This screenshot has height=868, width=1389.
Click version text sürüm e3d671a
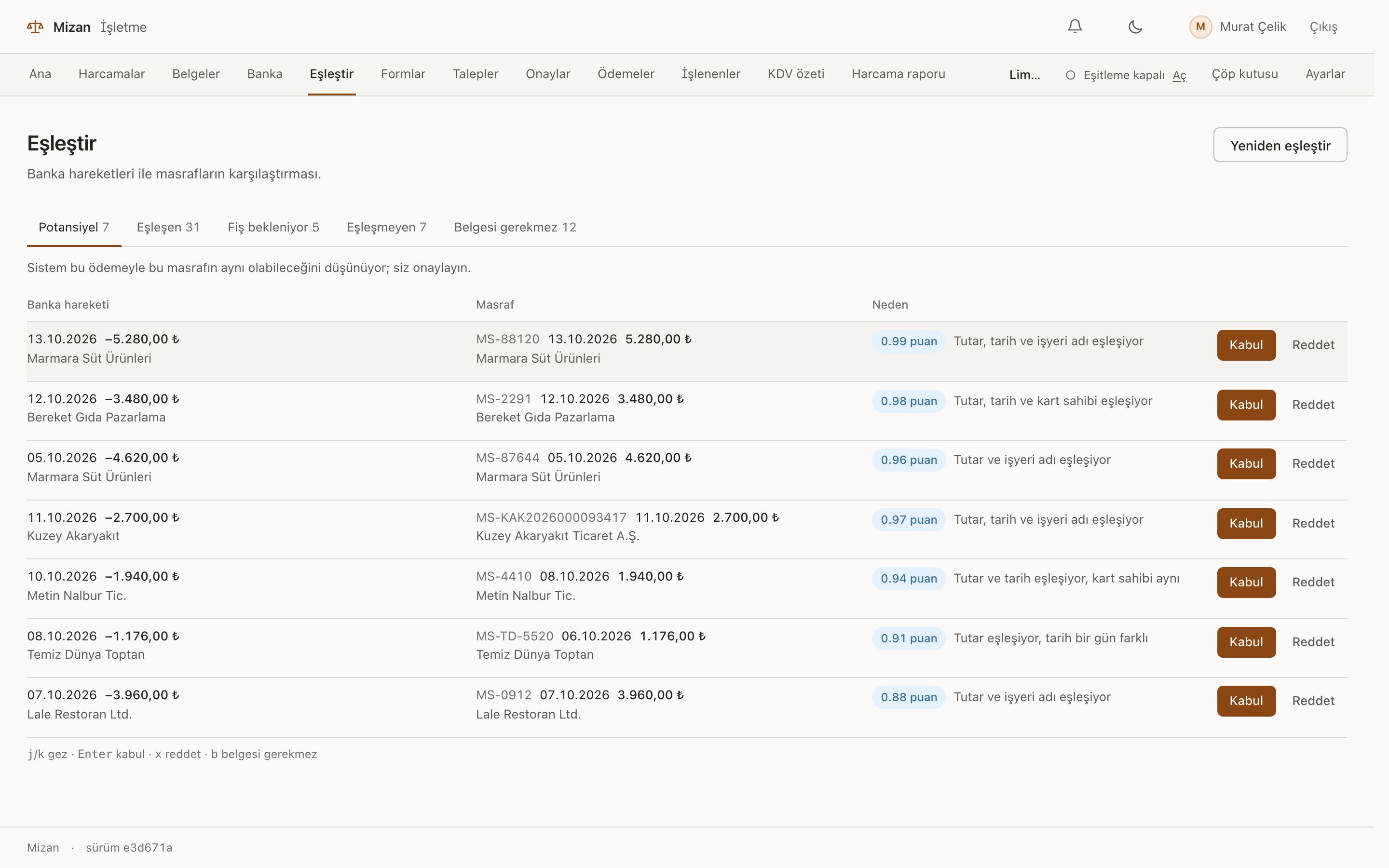[129, 848]
